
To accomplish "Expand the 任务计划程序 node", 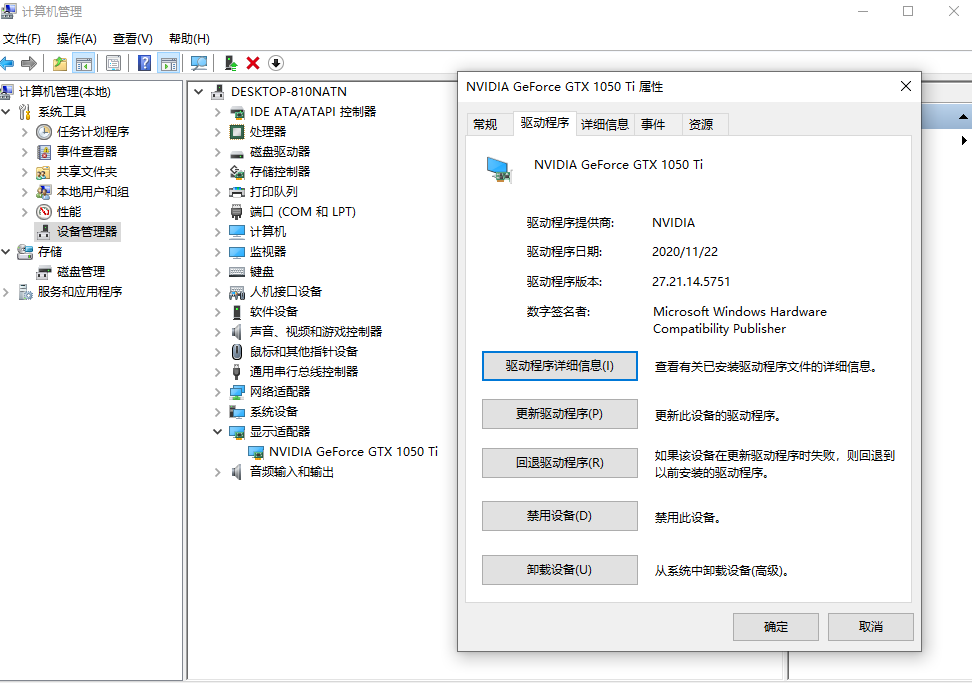I will coord(25,132).
